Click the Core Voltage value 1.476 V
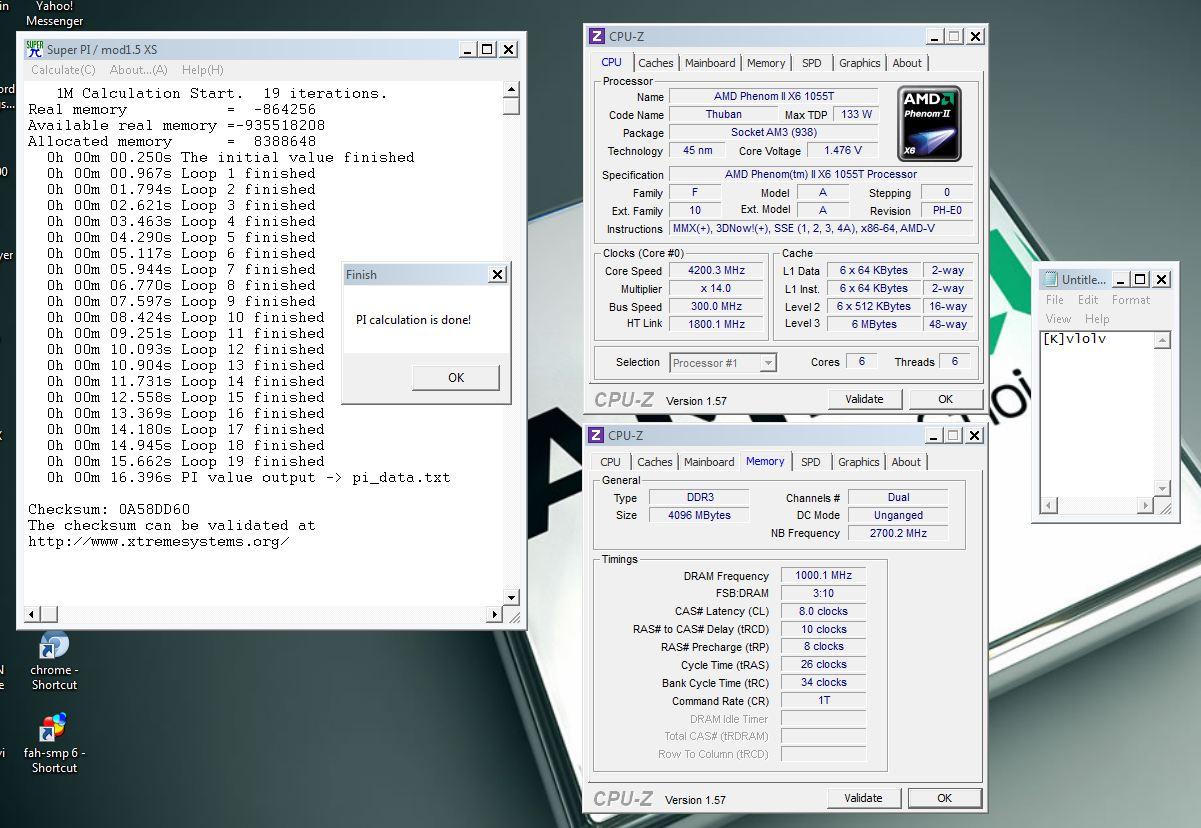This screenshot has height=828, width=1201. [842, 151]
